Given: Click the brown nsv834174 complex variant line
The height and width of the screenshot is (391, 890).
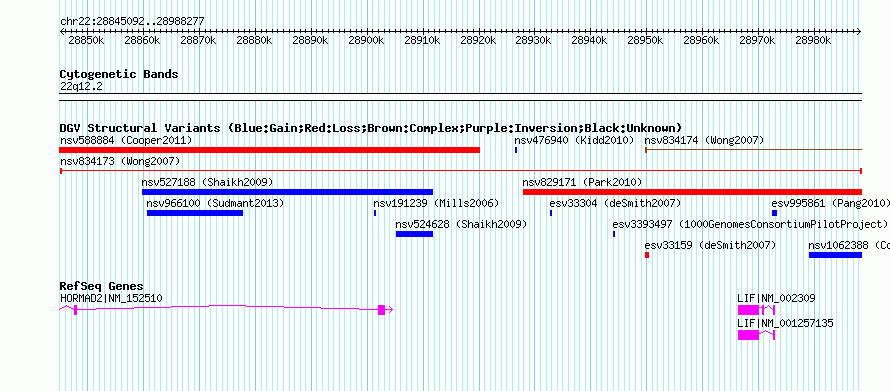Looking at the screenshot, I should point(754,150).
